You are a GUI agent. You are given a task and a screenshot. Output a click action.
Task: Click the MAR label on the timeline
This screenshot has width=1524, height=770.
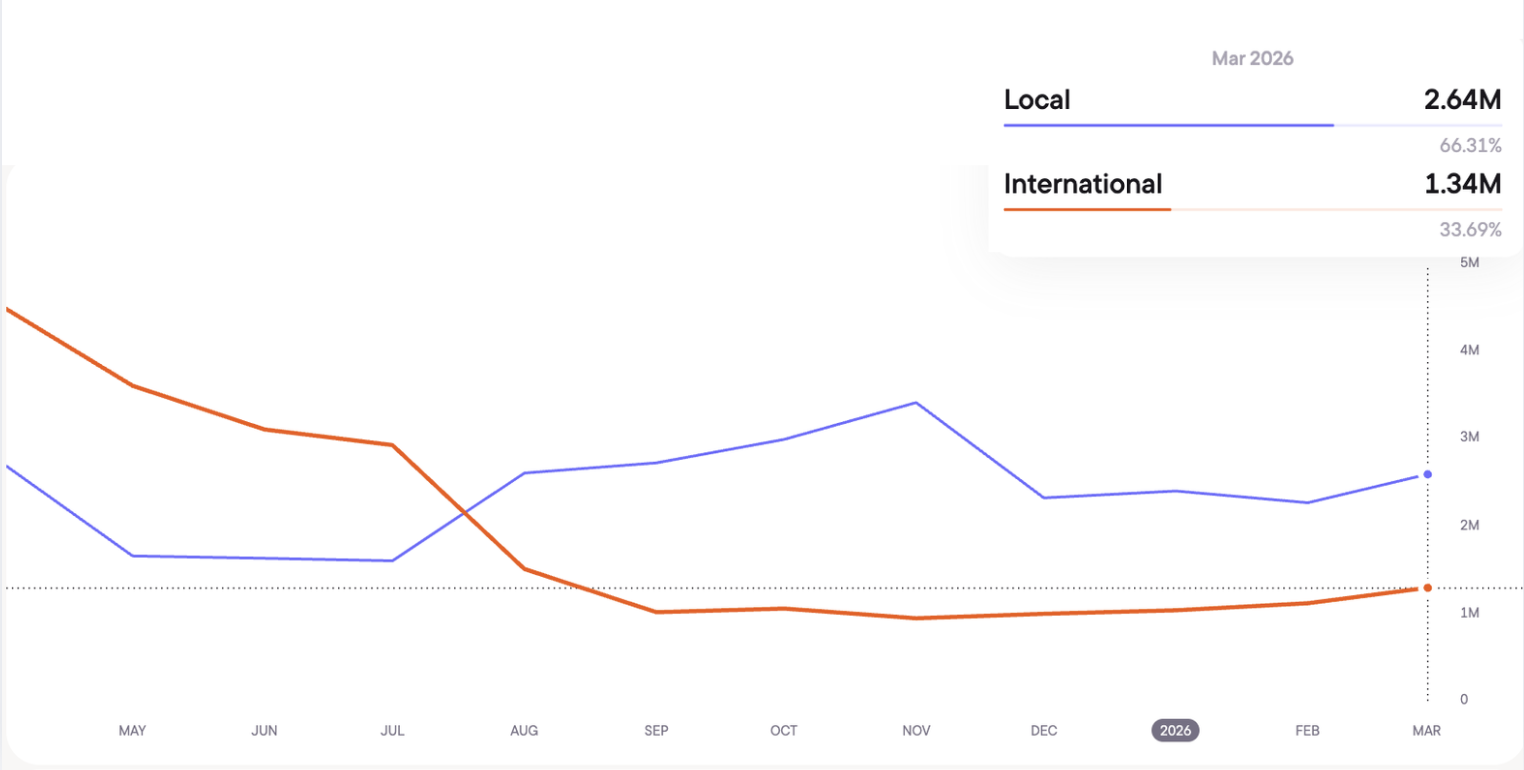click(1426, 731)
